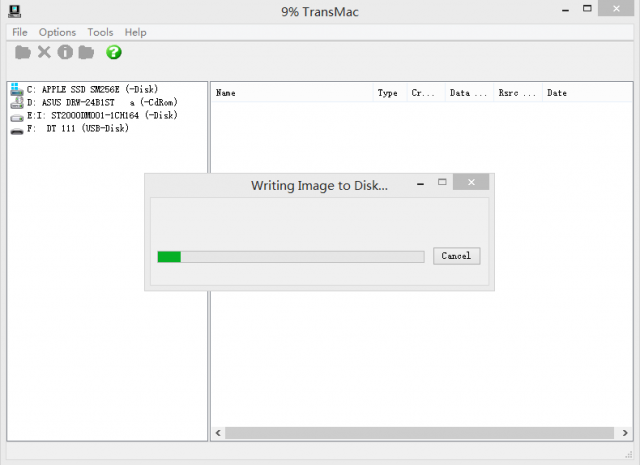Click the second folder icon beside Info

coord(86,52)
